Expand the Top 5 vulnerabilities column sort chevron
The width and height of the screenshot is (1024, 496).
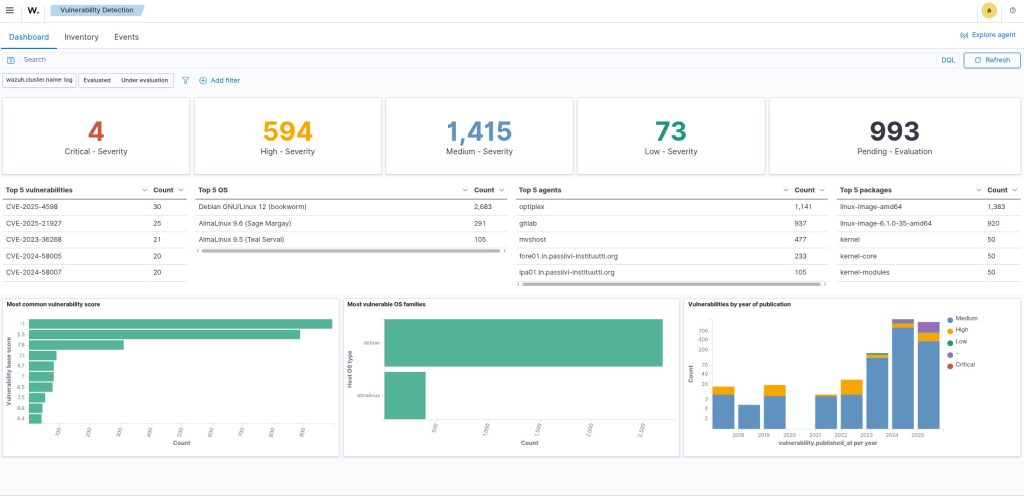point(144,189)
